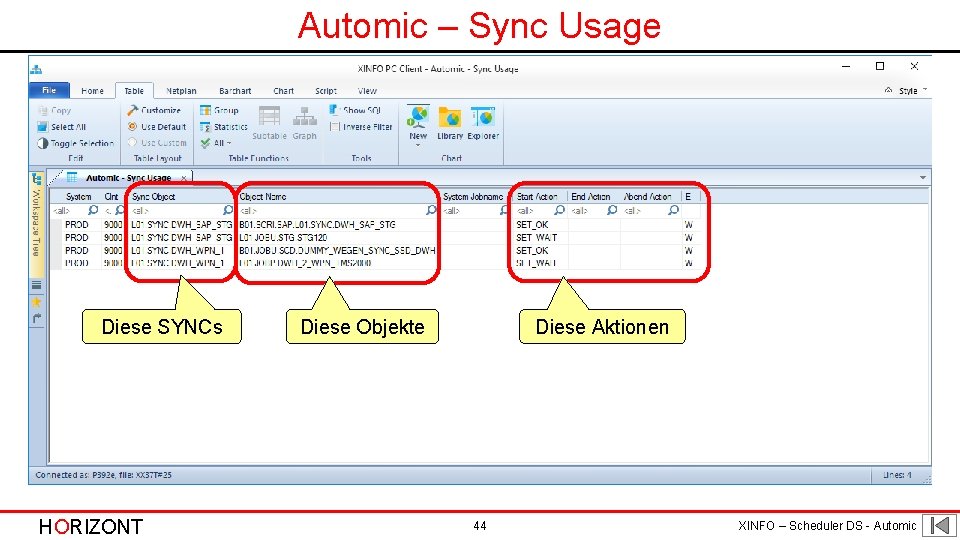The width and height of the screenshot is (960, 540).
Task: Click the slide navigation back icon
Action: [x=939, y=525]
